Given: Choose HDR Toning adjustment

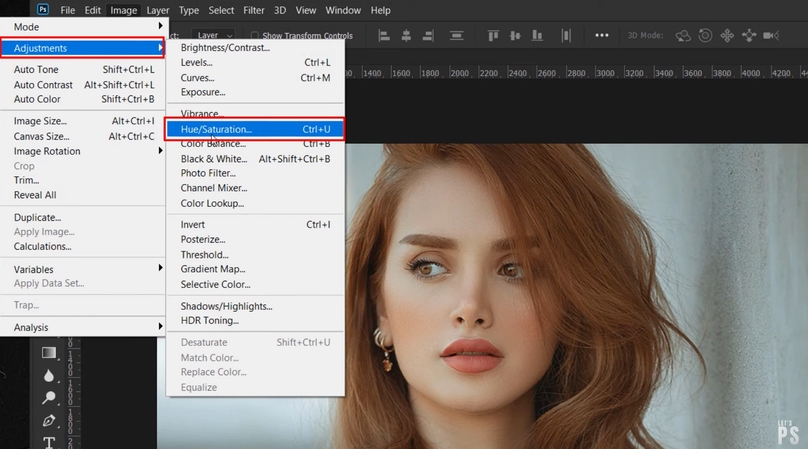Looking at the screenshot, I should [x=255, y=321].
